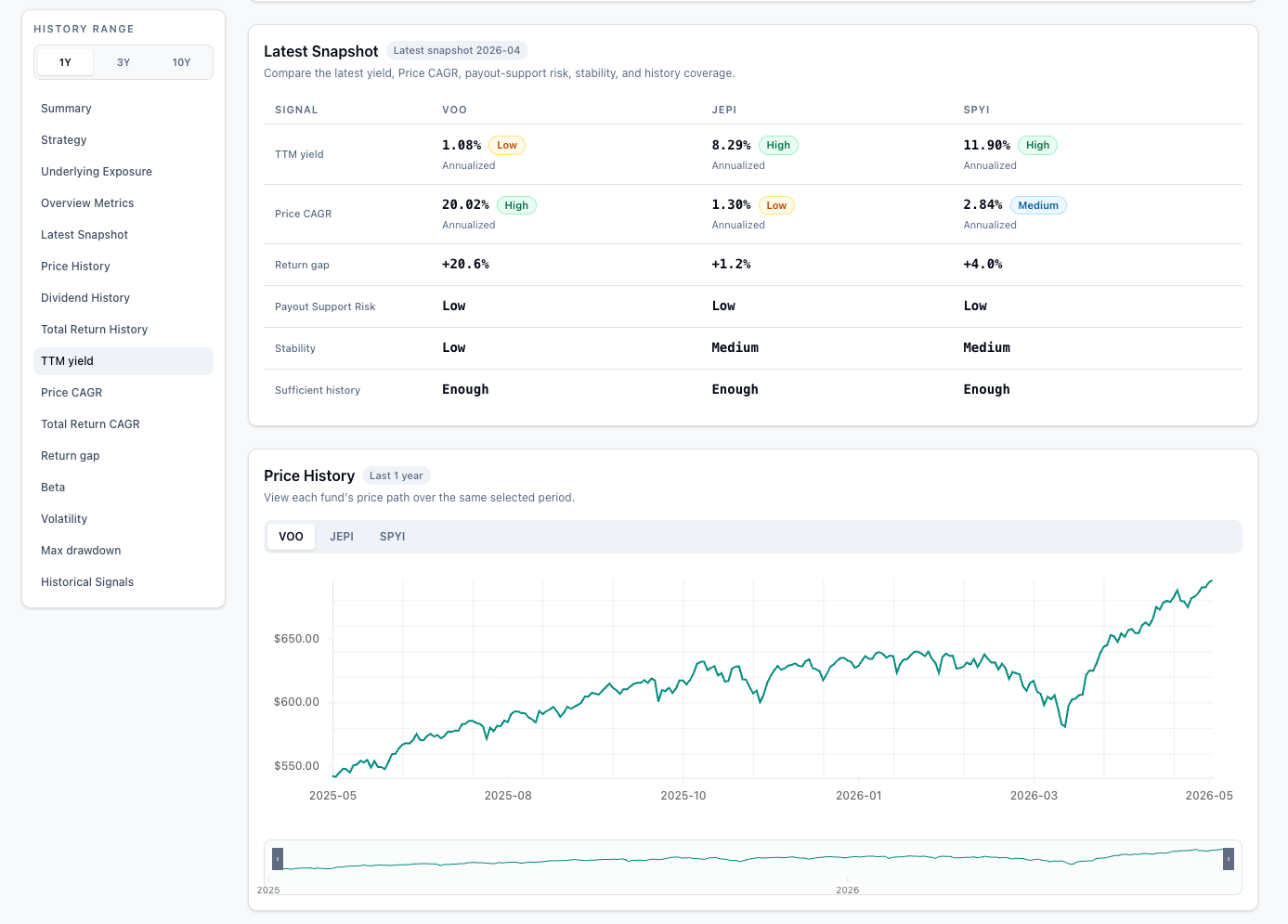Image resolution: width=1288 pixels, height=924 pixels.
Task: Click the 'Latest snapshot 2026-04' badge
Action: (x=457, y=51)
